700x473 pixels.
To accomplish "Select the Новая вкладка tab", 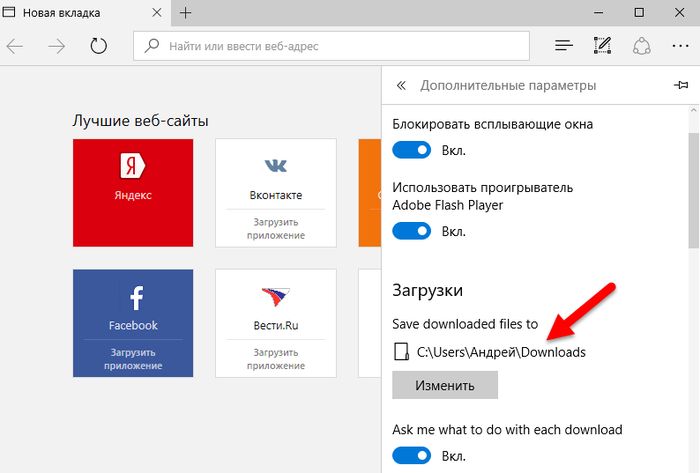I will 85,13.
